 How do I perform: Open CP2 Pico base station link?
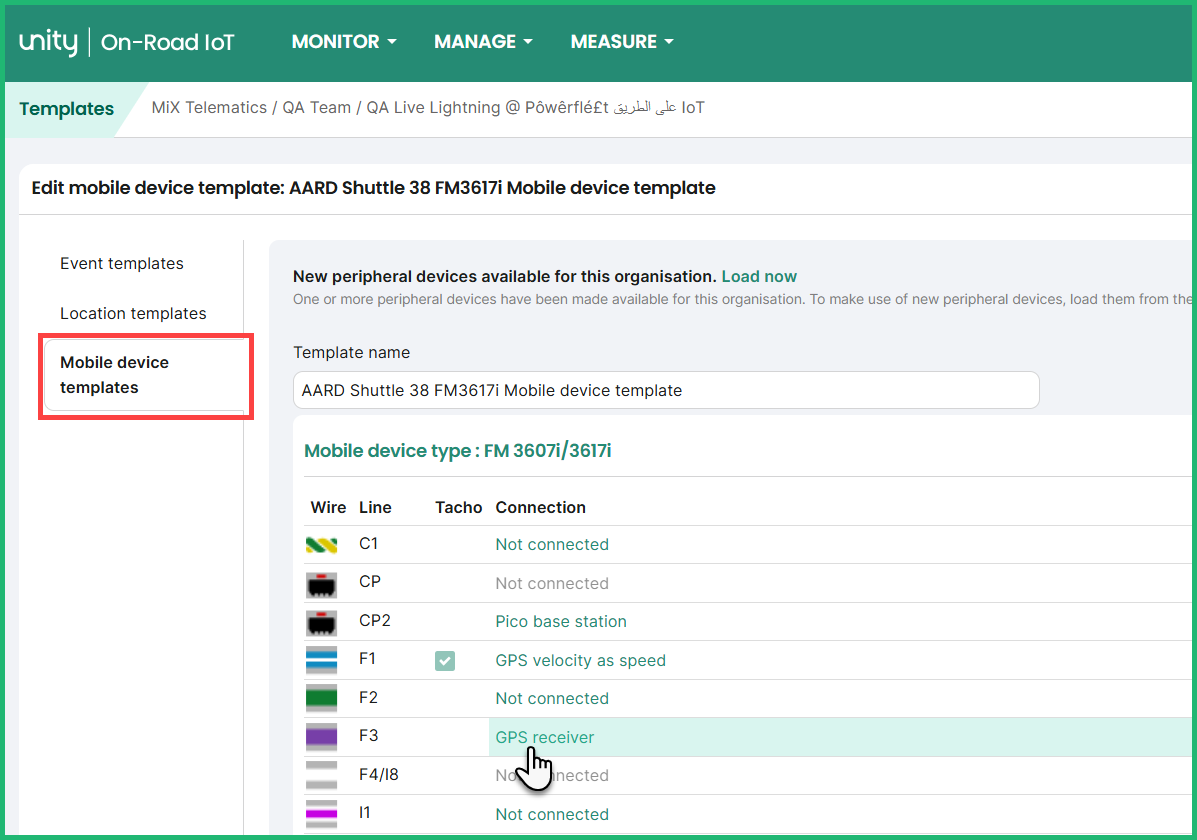[x=560, y=622]
